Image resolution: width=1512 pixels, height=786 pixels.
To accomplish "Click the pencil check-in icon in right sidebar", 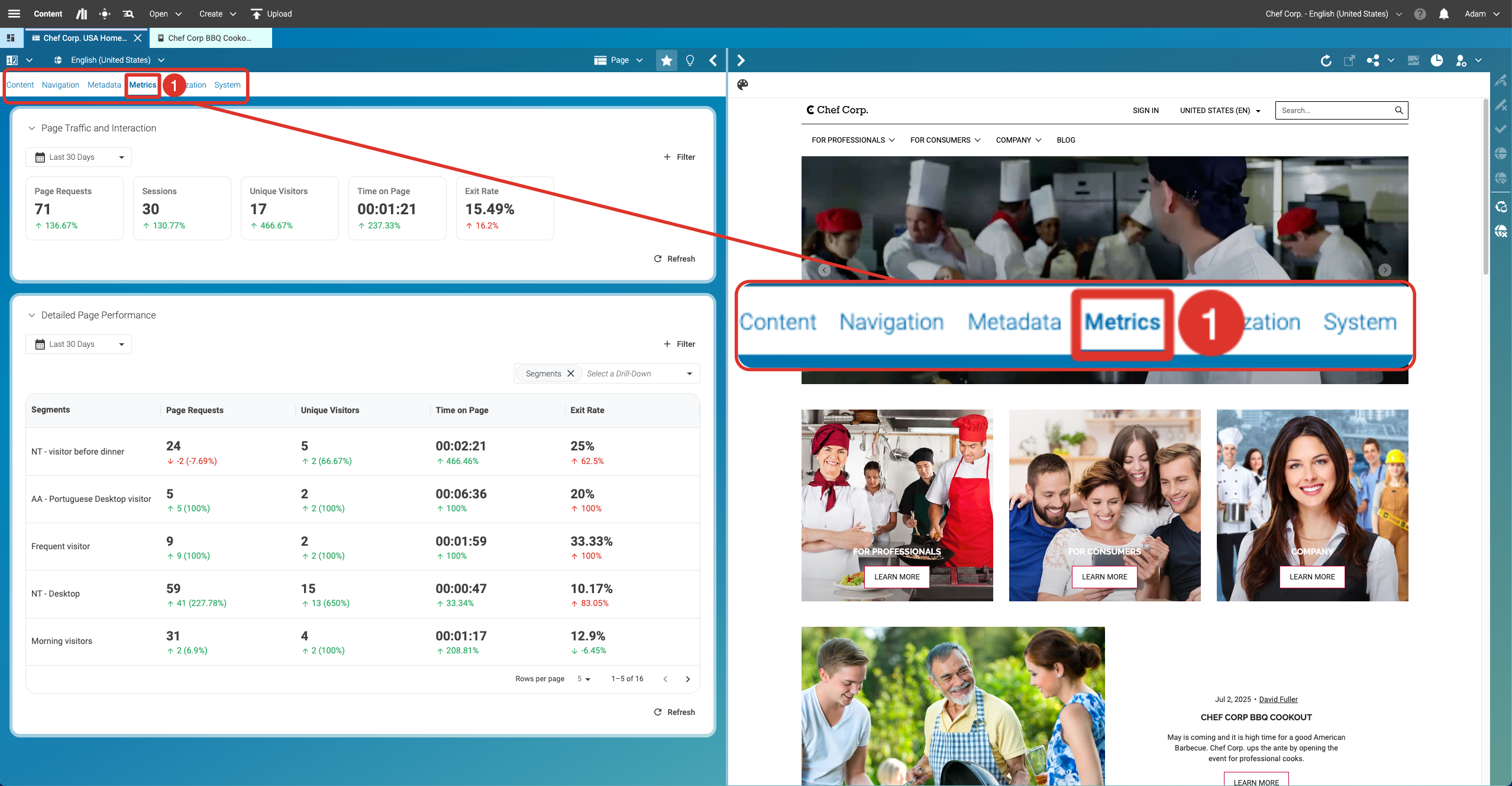I will [x=1501, y=80].
